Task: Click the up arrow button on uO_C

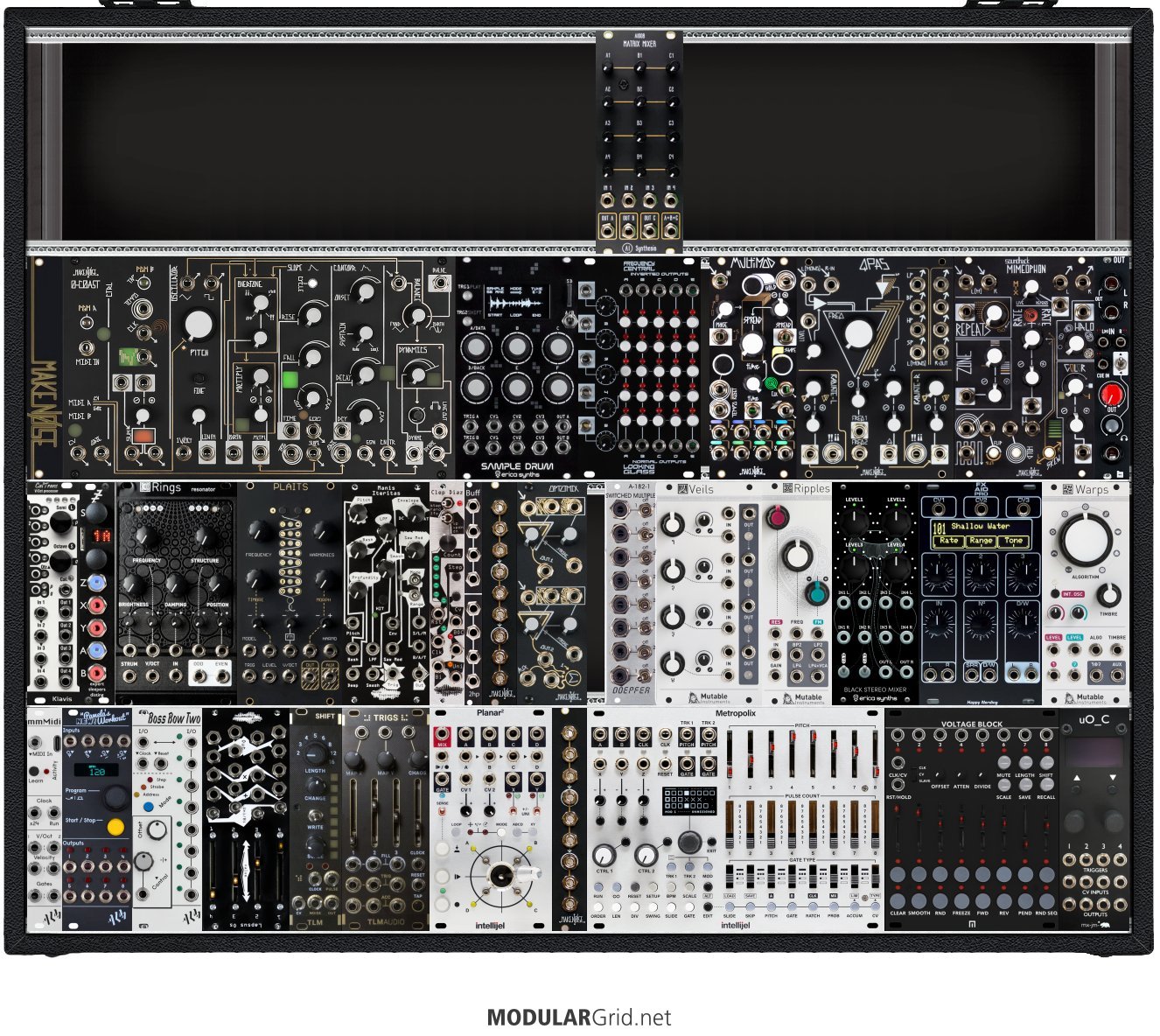Action: point(1076,778)
